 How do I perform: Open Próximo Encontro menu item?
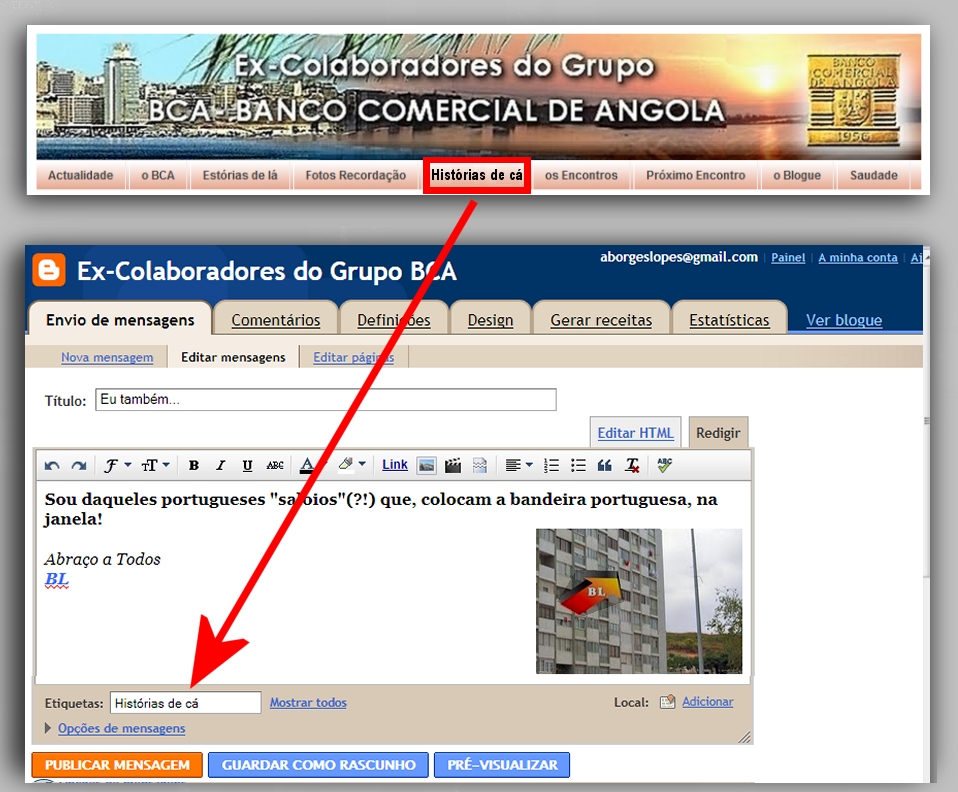point(696,175)
